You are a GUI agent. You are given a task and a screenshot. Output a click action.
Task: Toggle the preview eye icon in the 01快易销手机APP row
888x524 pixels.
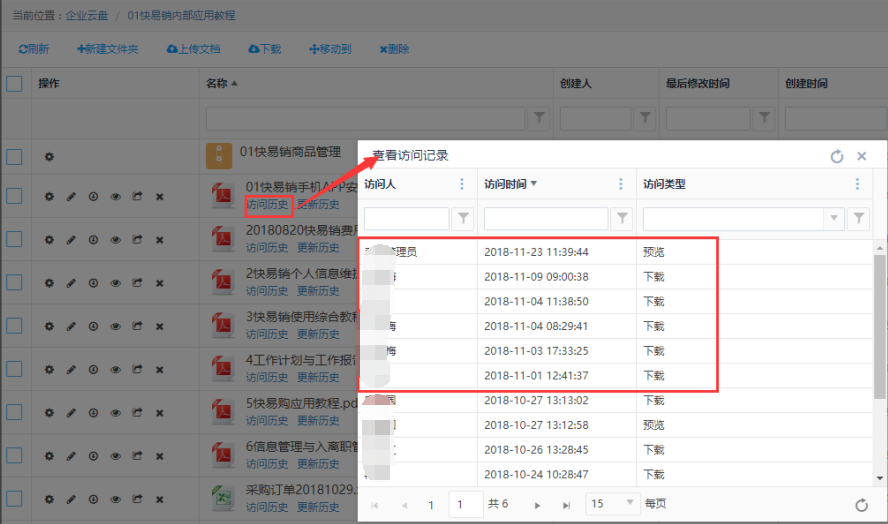click(115, 197)
